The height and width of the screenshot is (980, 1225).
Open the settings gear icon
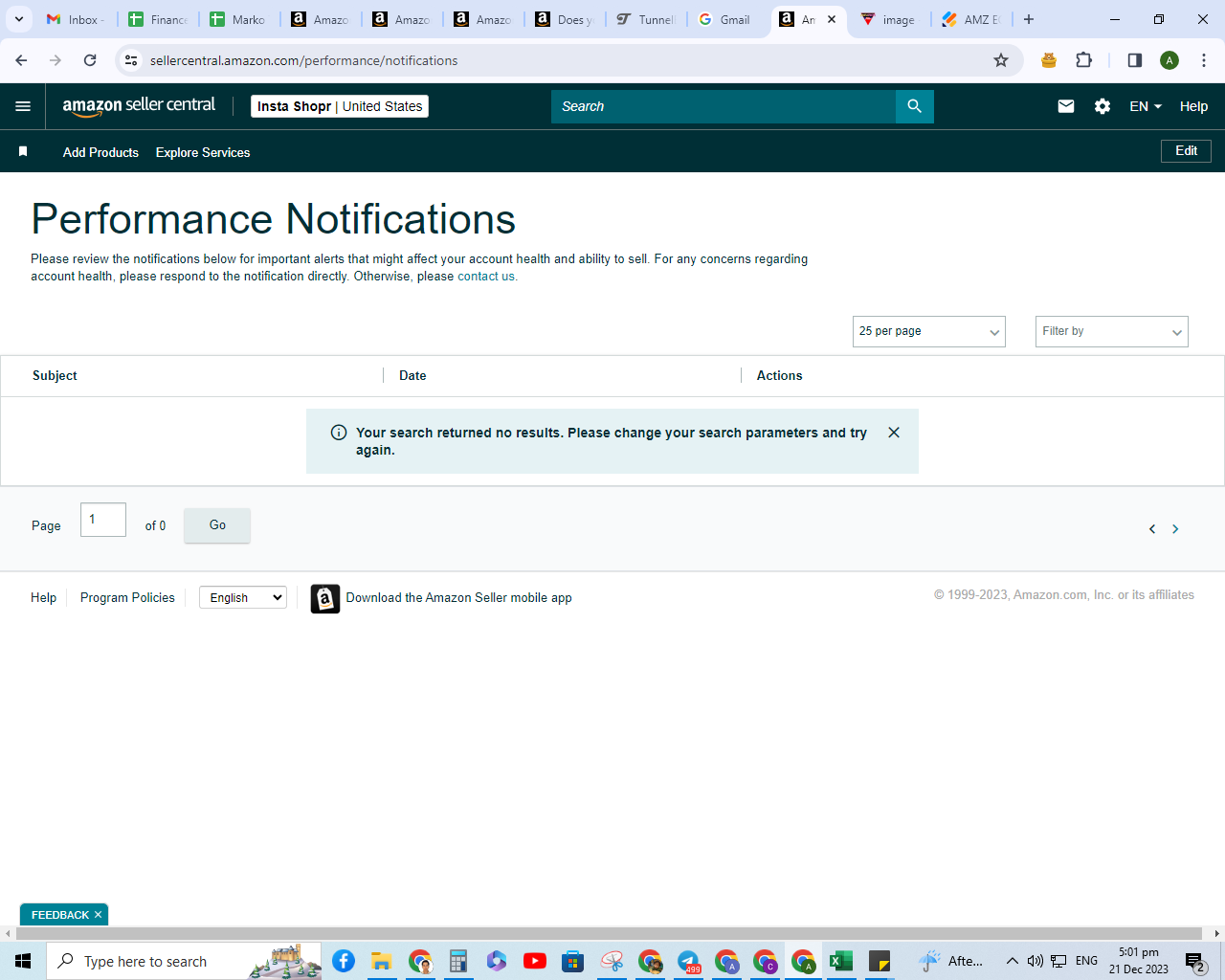tap(1102, 106)
